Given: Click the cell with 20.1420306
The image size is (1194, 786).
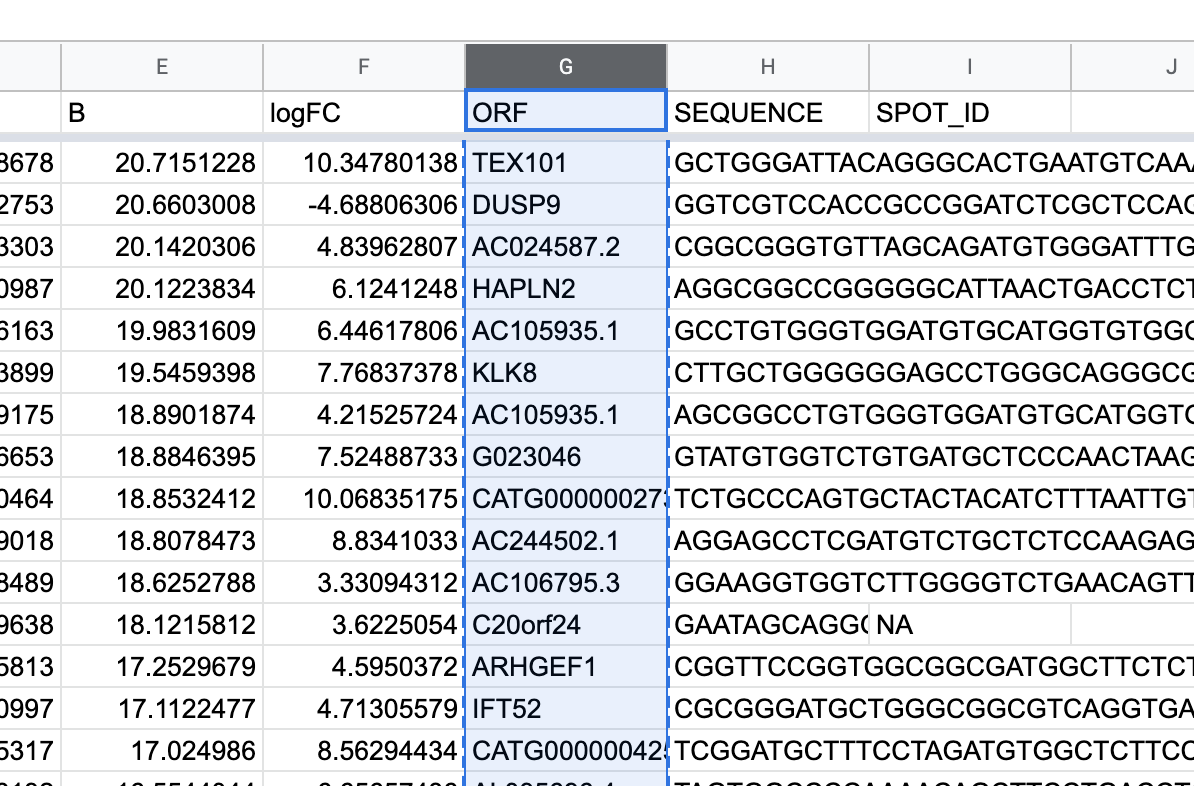Looking at the screenshot, I should pos(162,246).
